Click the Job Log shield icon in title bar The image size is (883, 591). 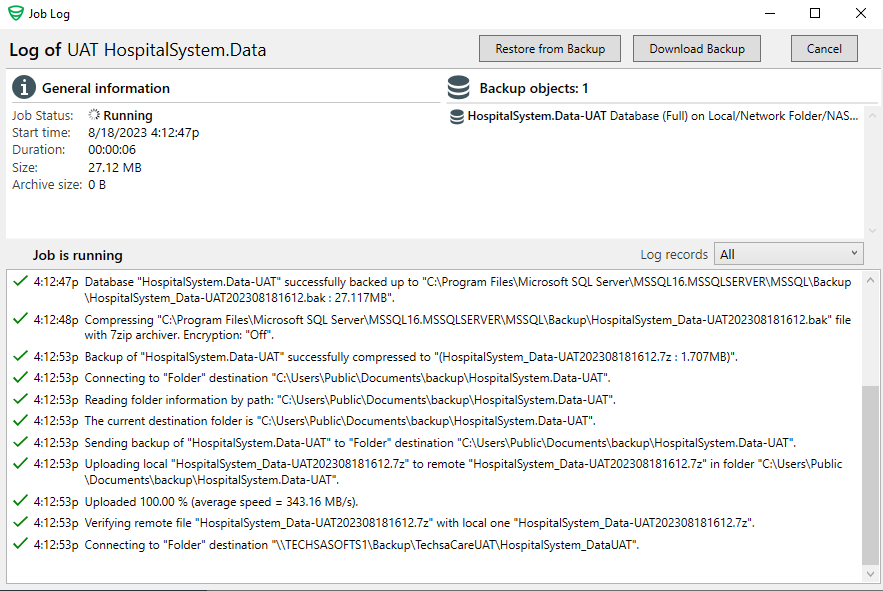pyautogui.click(x=15, y=14)
